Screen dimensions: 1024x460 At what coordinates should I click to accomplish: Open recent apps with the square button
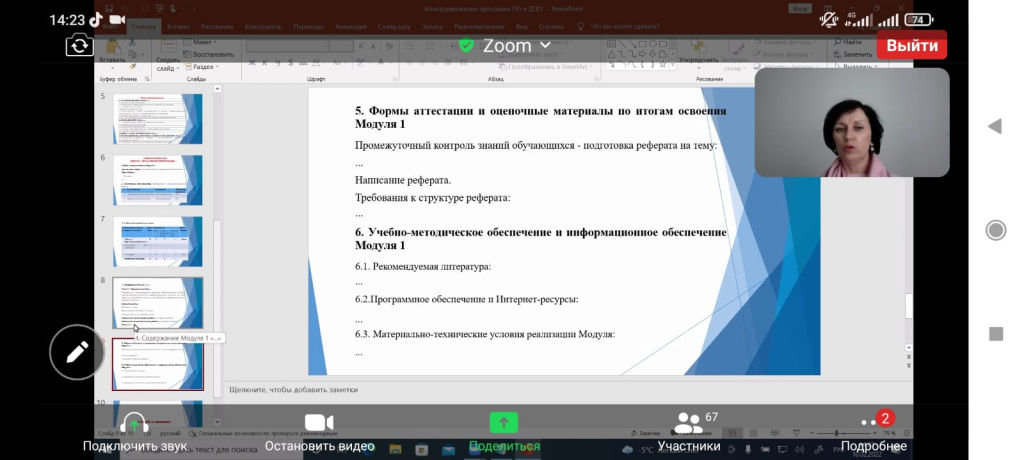[x=995, y=334]
